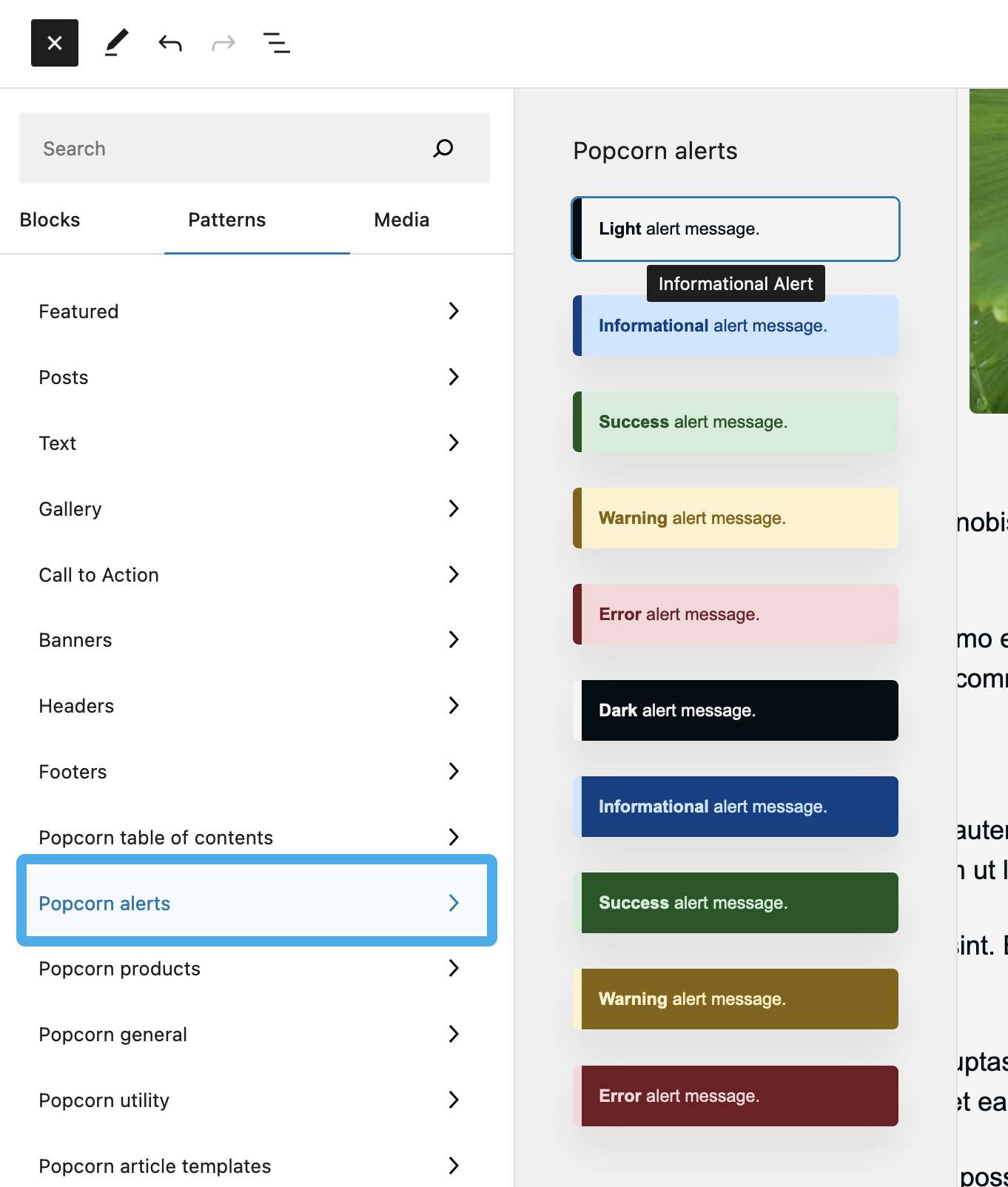Select the Edit pencil tool
Screen dimensions: 1008x1187
(116, 43)
